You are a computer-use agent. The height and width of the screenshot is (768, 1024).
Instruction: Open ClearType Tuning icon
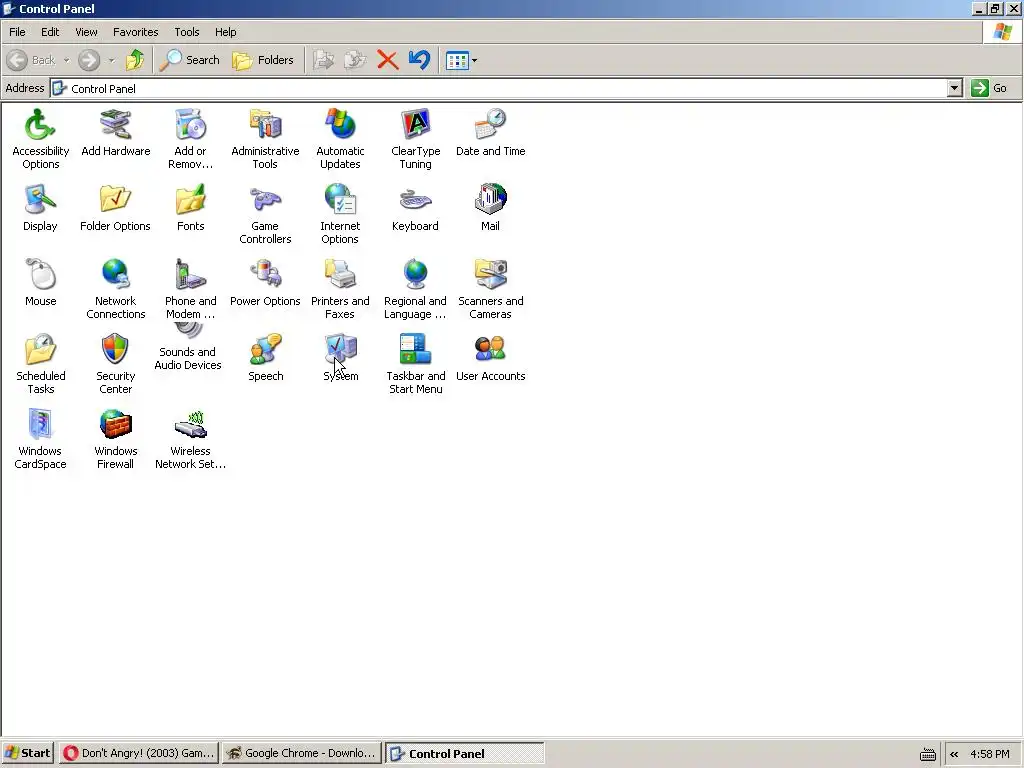415,124
